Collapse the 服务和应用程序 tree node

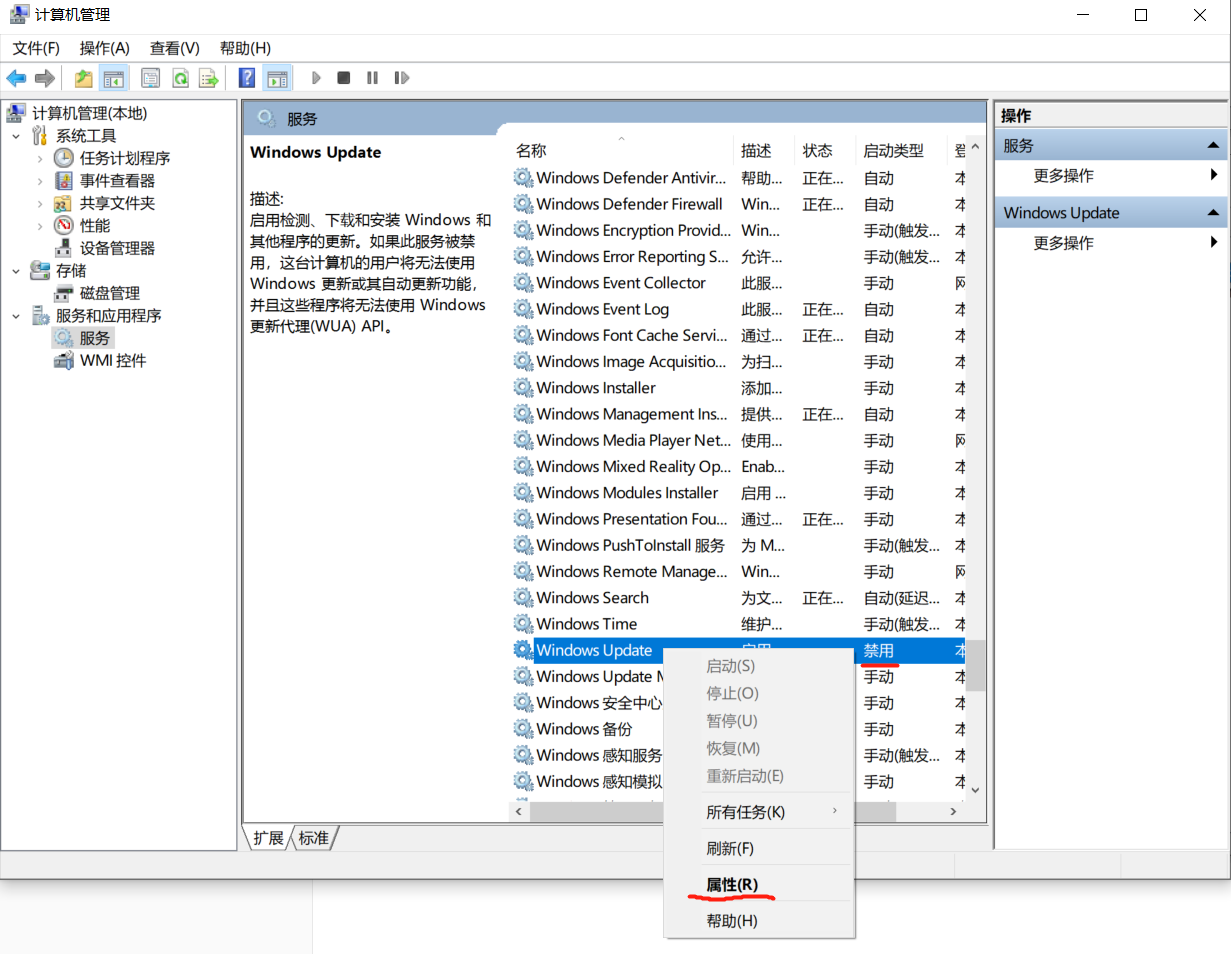pyautogui.click(x=16, y=316)
